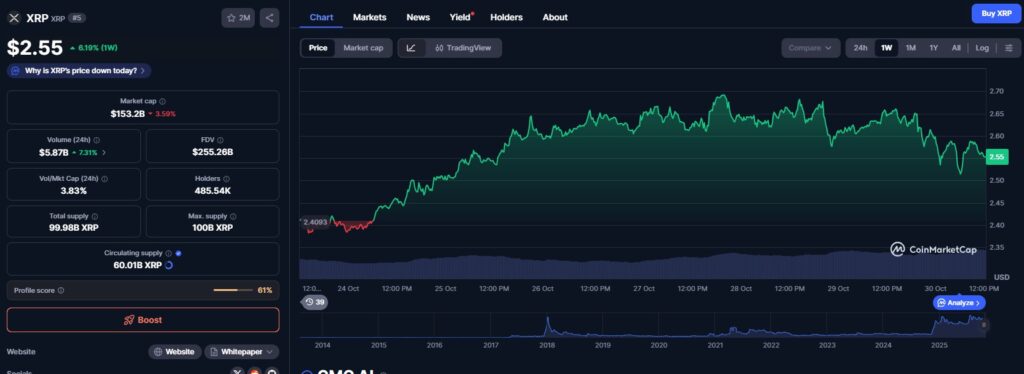This screenshot has height=374, width=1024.
Task: Open Vol/Mkt Cap (24h) info icon
Action: pos(104,178)
